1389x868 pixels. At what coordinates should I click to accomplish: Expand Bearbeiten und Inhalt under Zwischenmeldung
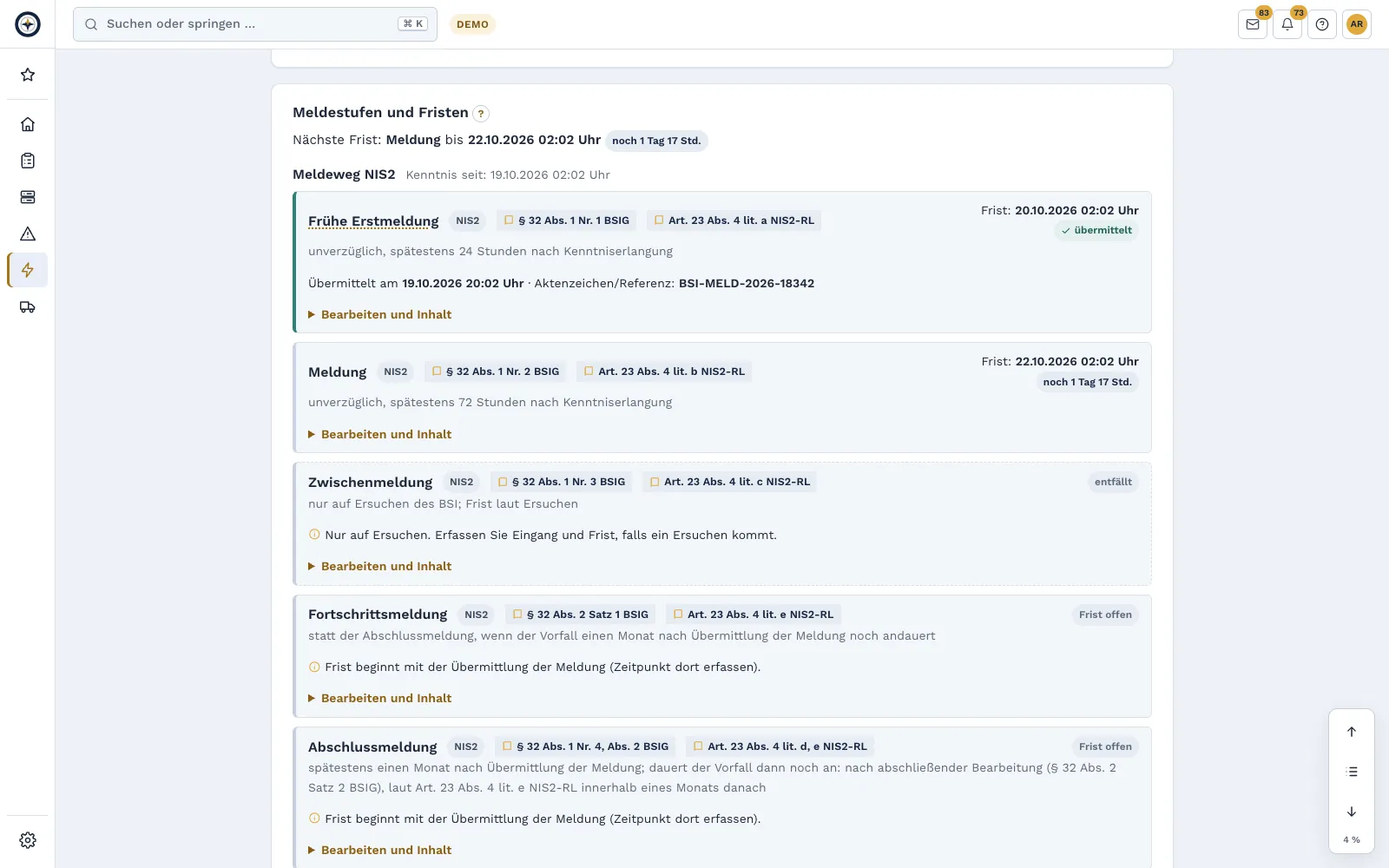click(x=380, y=566)
